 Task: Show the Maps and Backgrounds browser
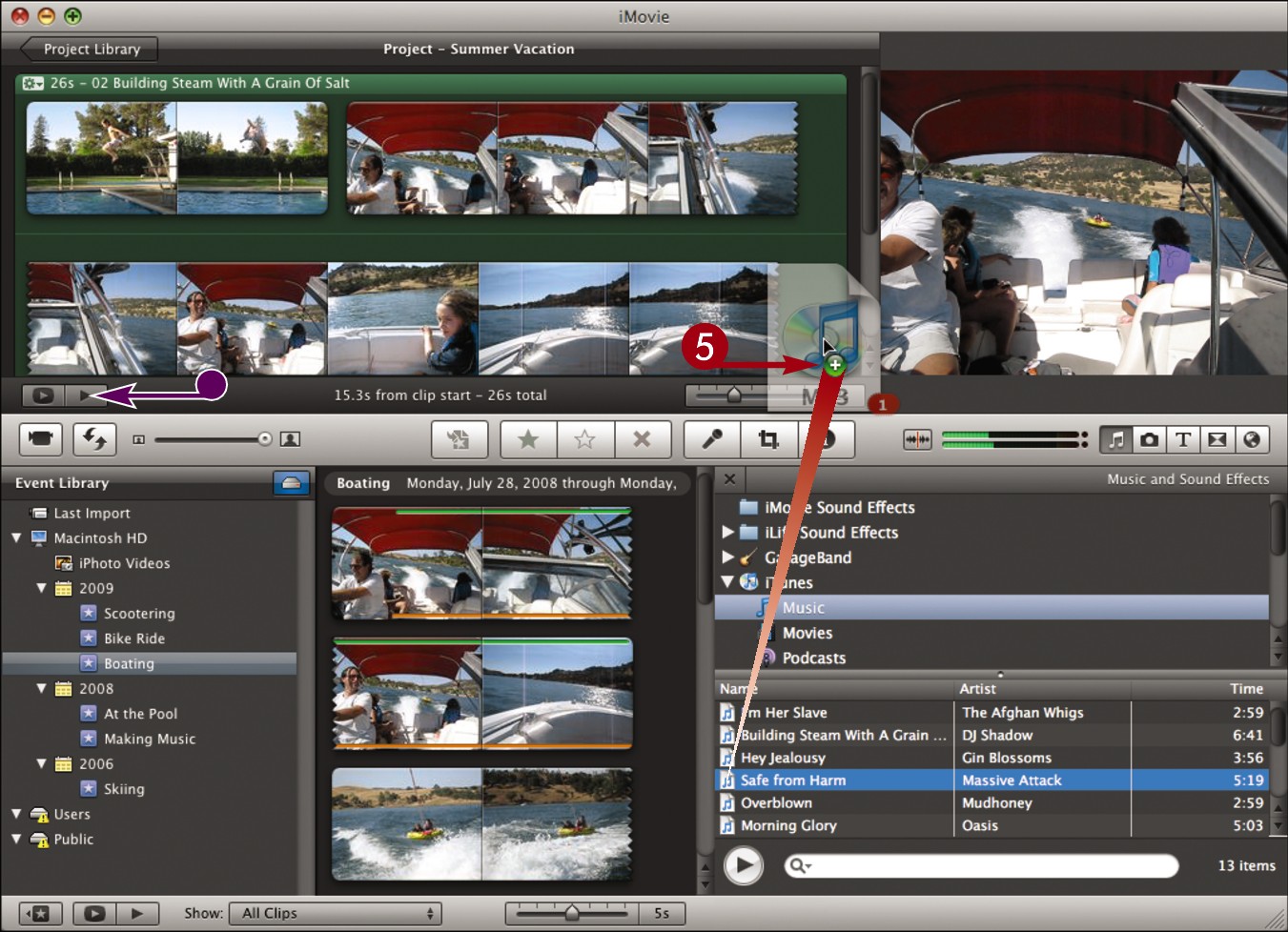[x=1252, y=439]
